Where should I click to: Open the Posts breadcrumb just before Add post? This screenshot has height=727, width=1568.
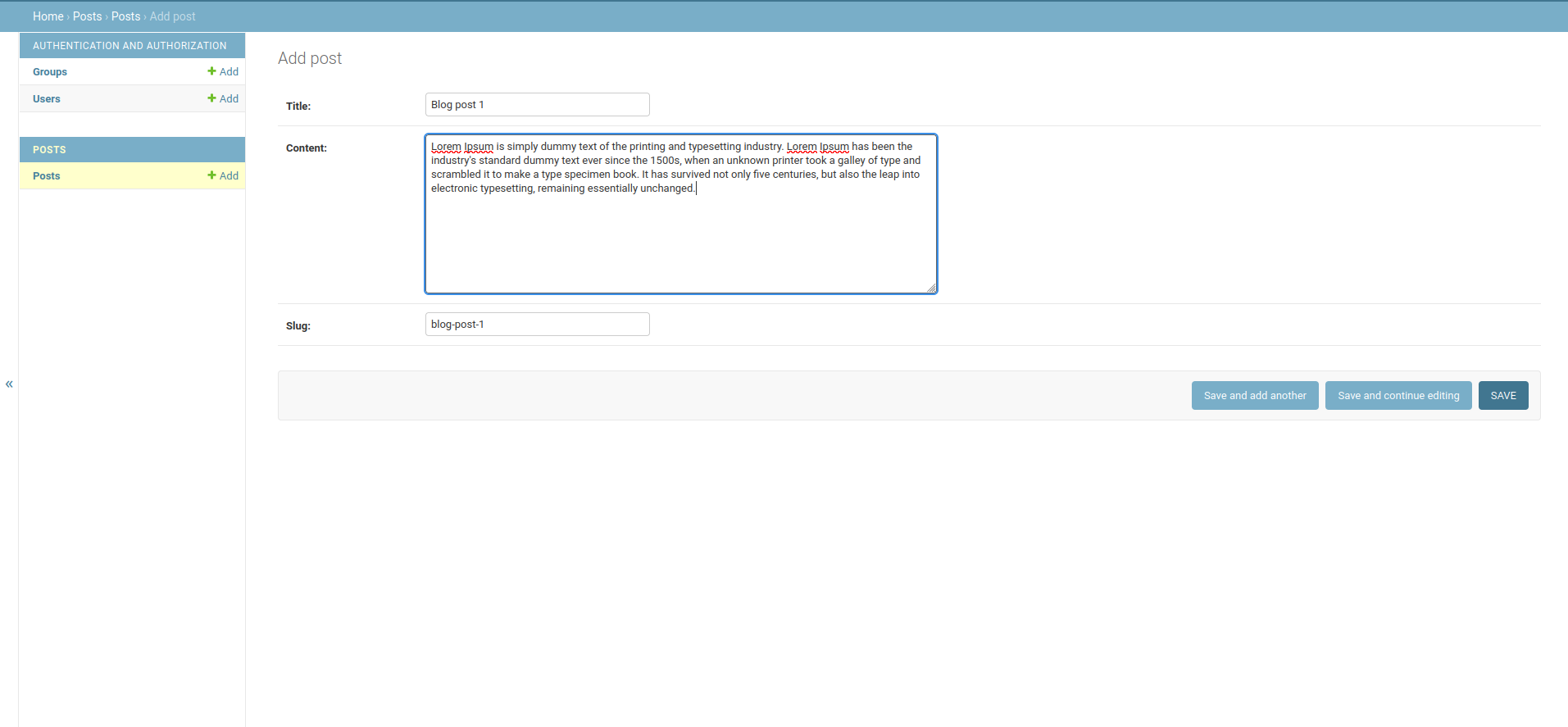coord(125,16)
